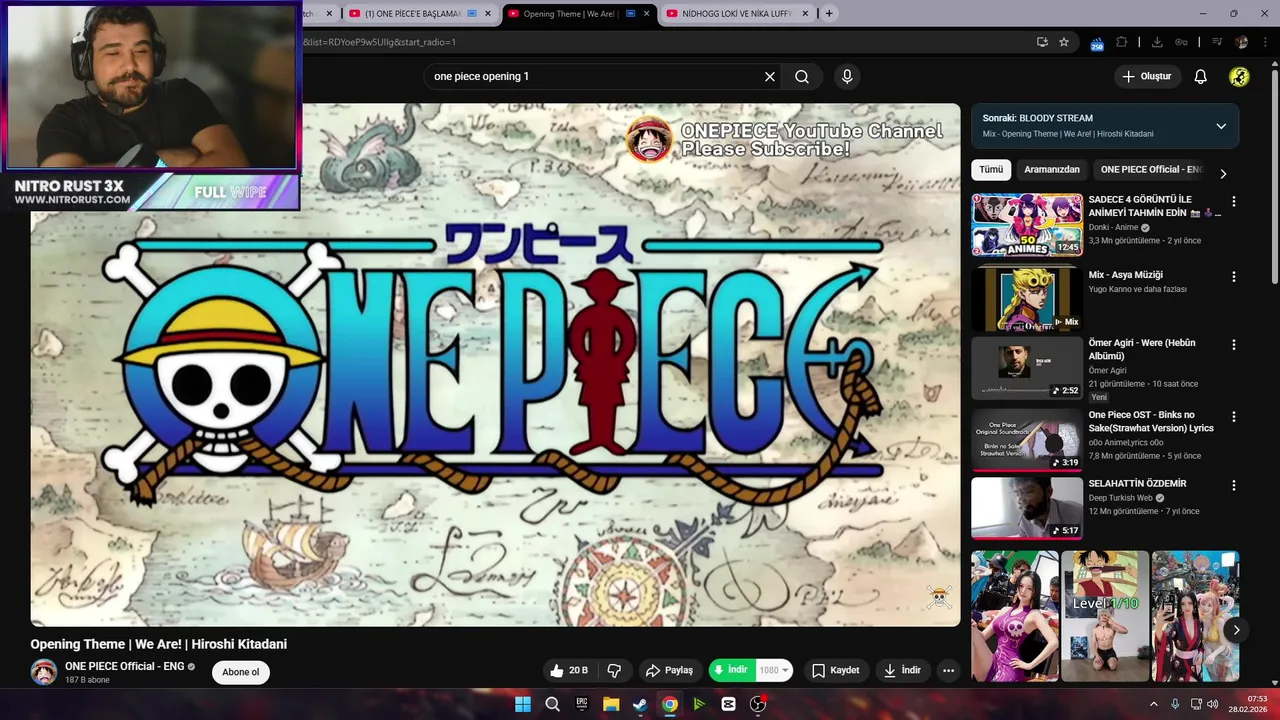Viewport: 1280px width, 720px height.
Task: Subscribe with the Abone ol button
Action: 241,672
